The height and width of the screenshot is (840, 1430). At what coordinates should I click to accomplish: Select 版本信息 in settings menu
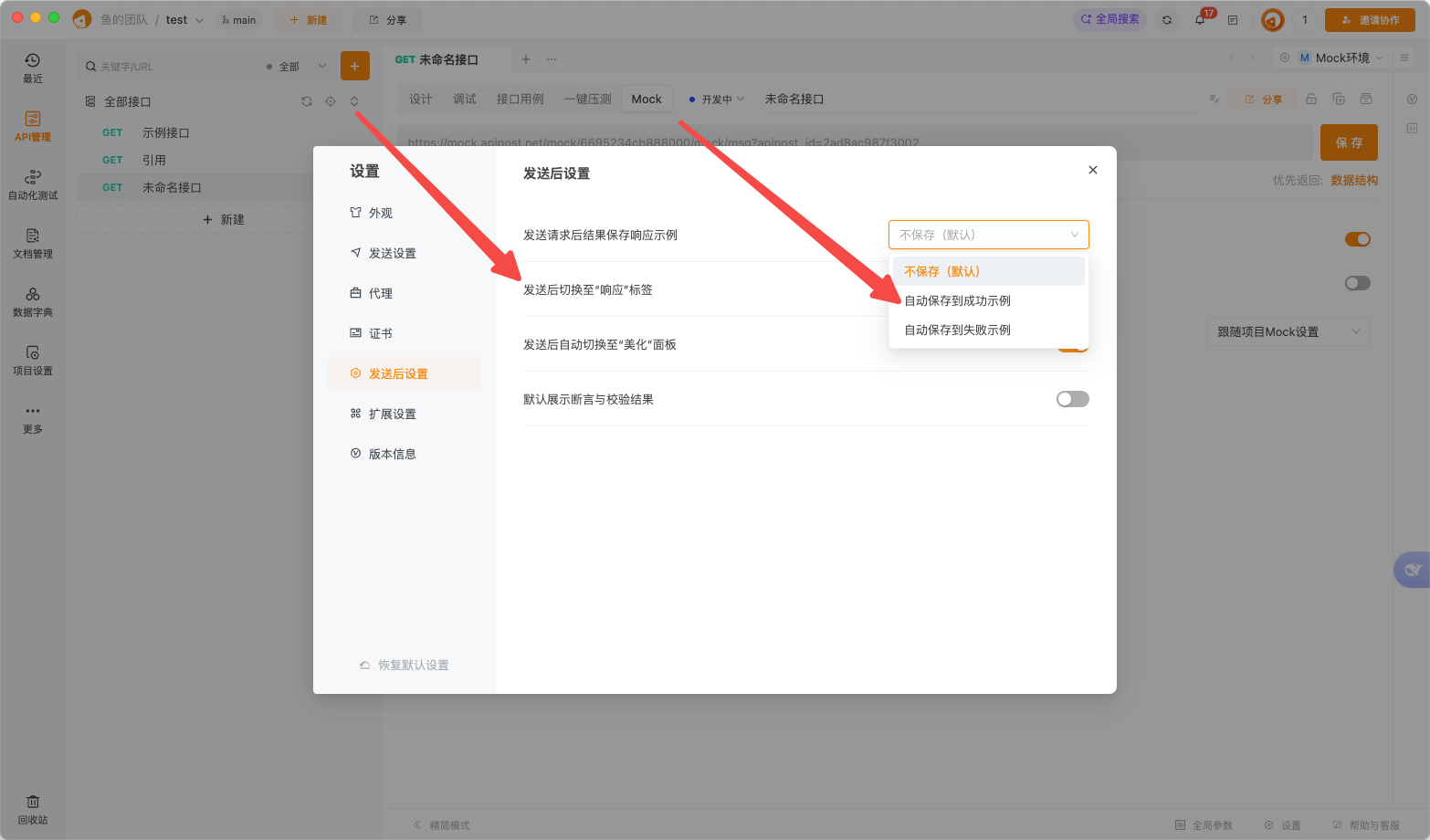pyautogui.click(x=404, y=454)
